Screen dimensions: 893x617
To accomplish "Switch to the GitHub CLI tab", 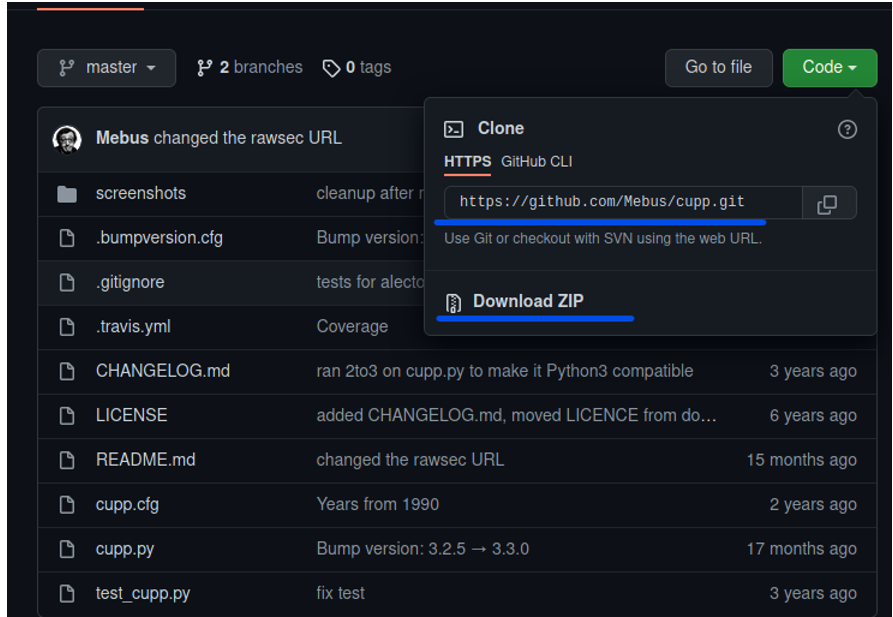I will [536, 162].
